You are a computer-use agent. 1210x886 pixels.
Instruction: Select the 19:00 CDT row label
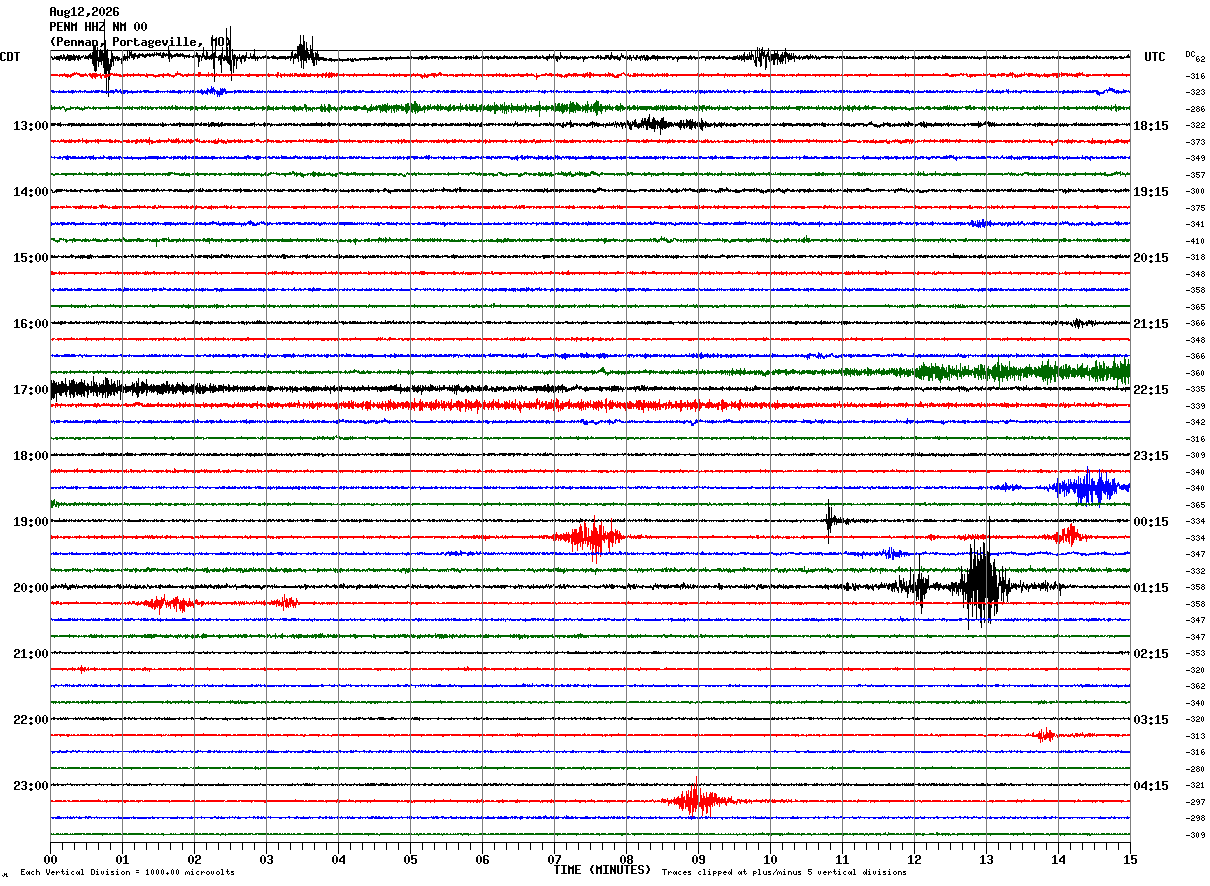point(30,522)
